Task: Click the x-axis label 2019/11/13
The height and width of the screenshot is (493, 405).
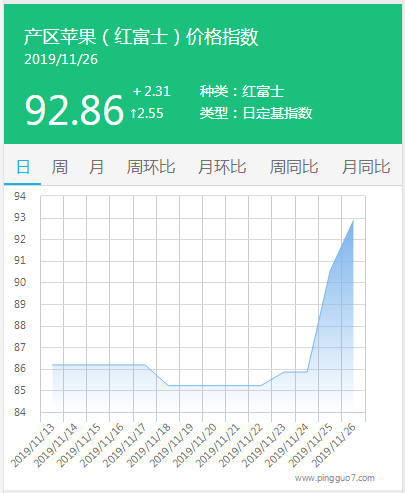Action: click(x=33, y=446)
